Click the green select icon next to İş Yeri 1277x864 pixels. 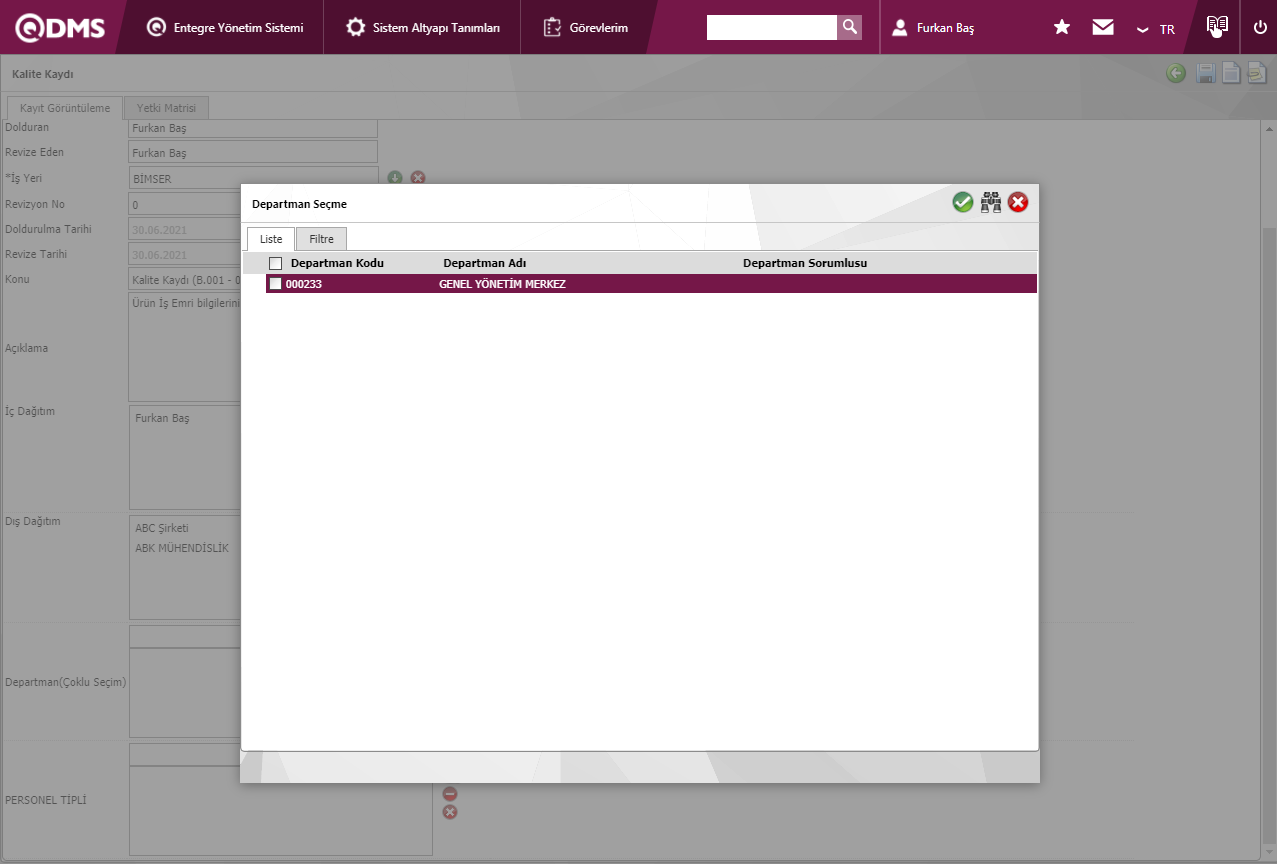(395, 177)
